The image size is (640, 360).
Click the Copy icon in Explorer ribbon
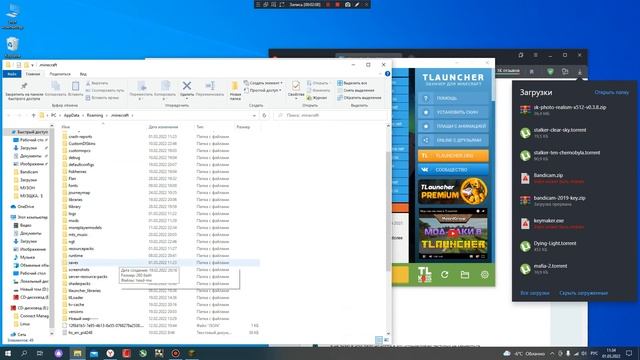(56, 86)
